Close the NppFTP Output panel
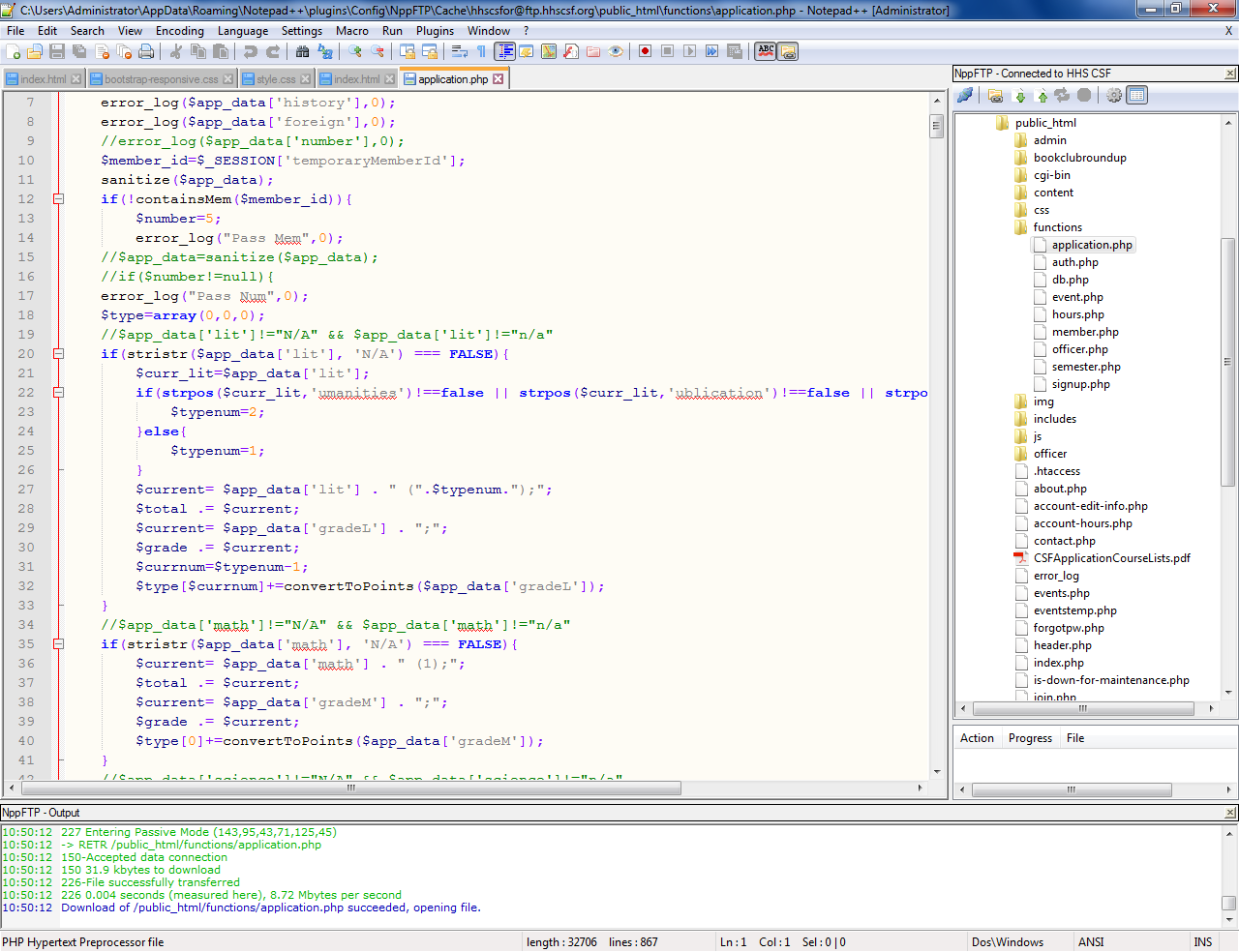Image resolution: width=1239 pixels, height=952 pixels. pyautogui.click(x=1230, y=813)
